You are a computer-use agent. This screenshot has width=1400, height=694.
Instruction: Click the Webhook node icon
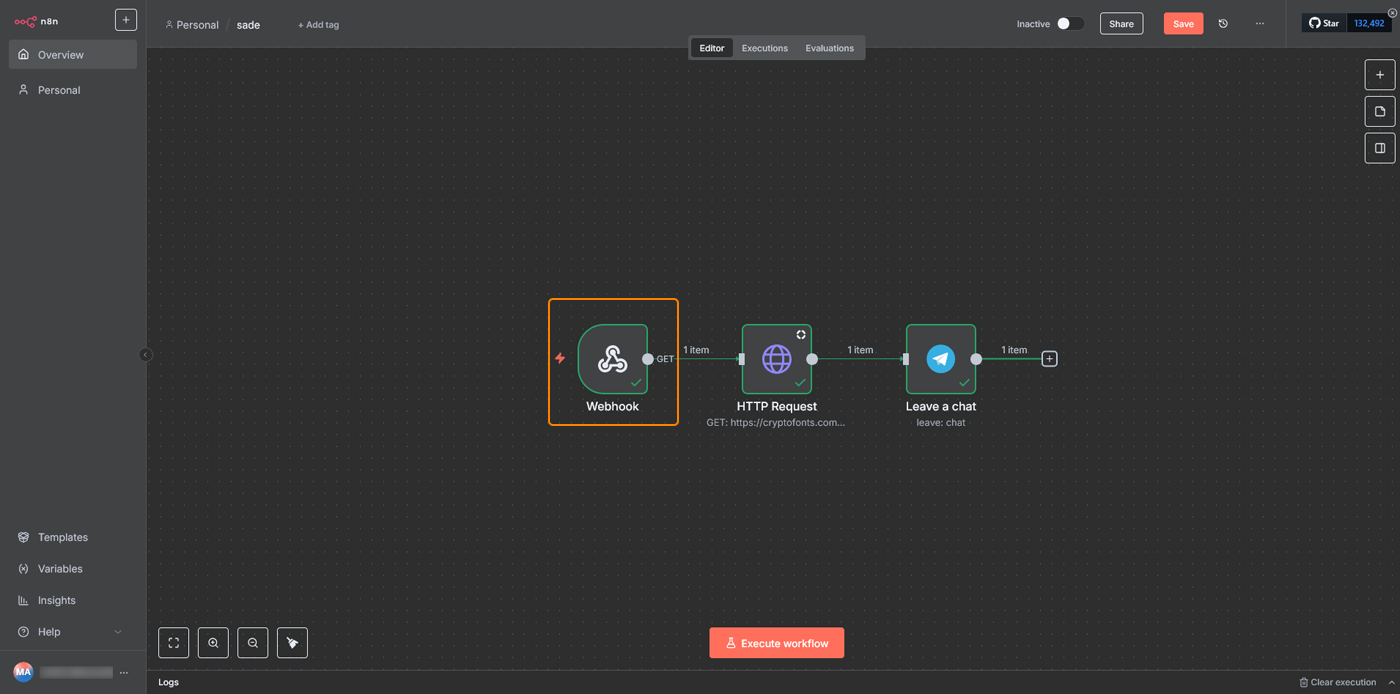point(612,359)
